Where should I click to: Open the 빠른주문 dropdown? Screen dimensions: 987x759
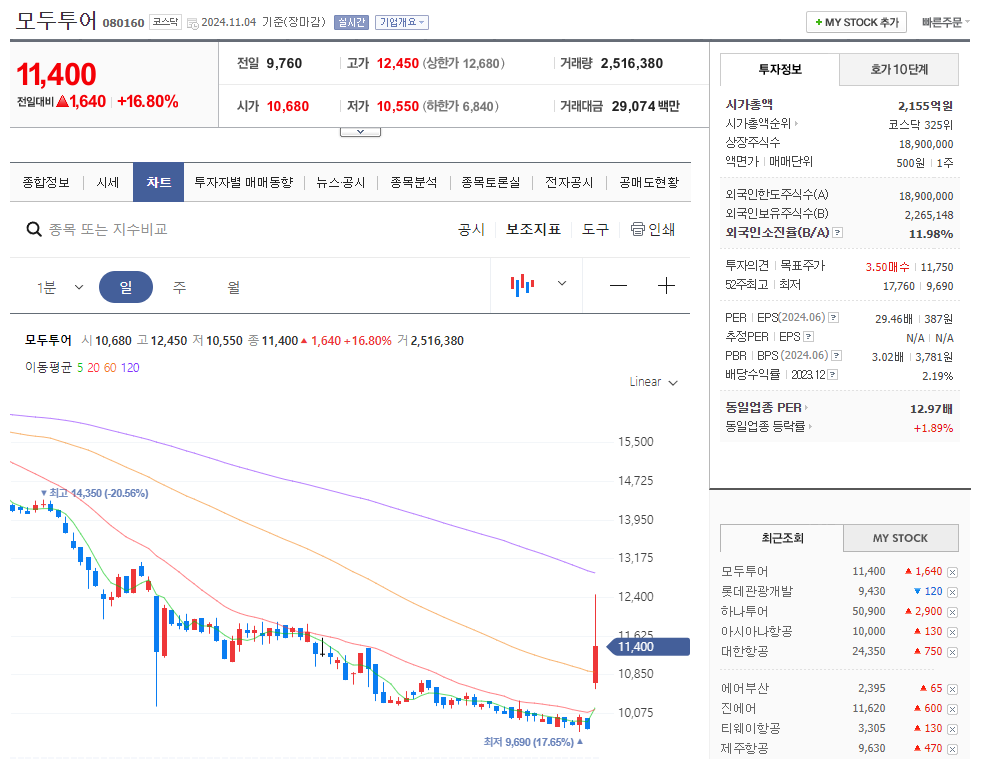tap(945, 23)
